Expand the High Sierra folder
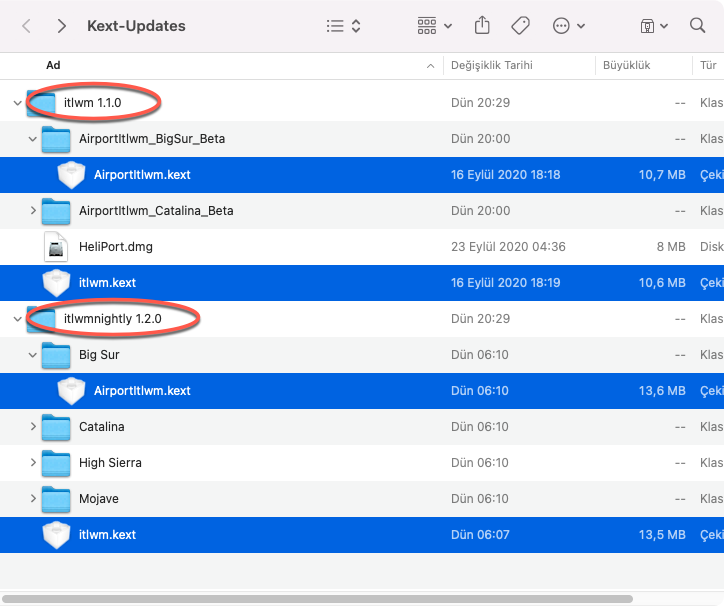Image resolution: width=724 pixels, height=606 pixels. [x=33, y=463]
